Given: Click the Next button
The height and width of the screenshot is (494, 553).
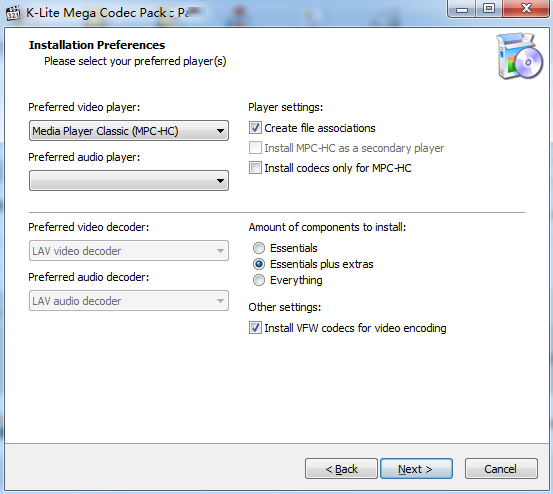Looking at the screenshot, I should tap(417, 469).
